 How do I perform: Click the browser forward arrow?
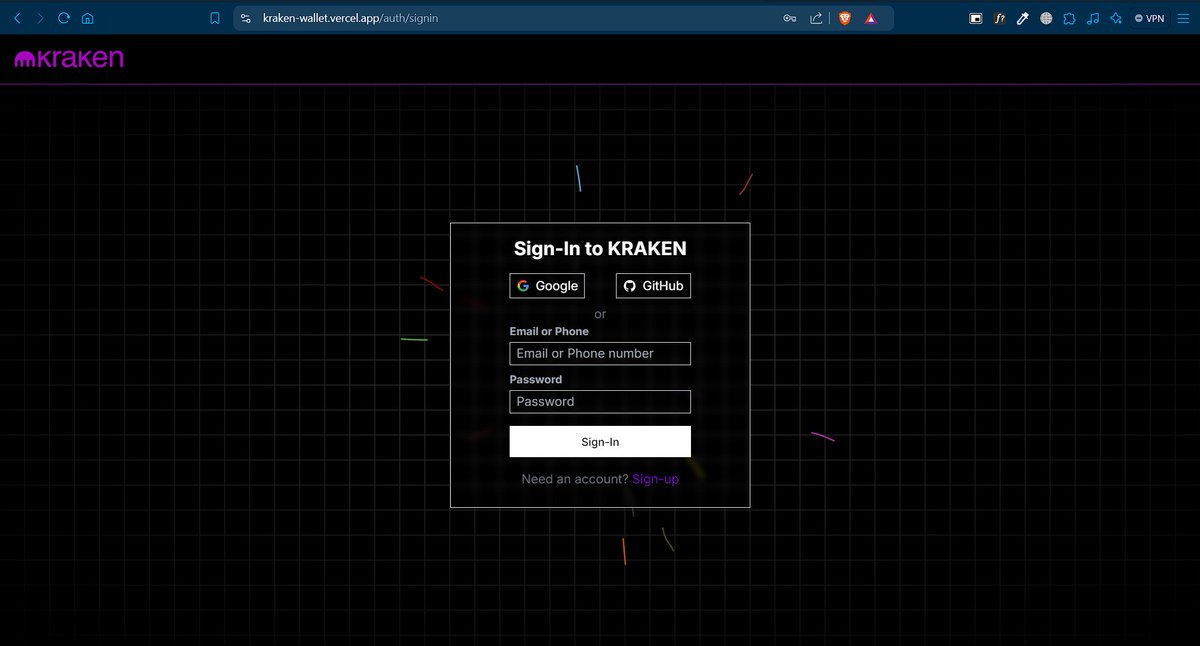[40, 18]
